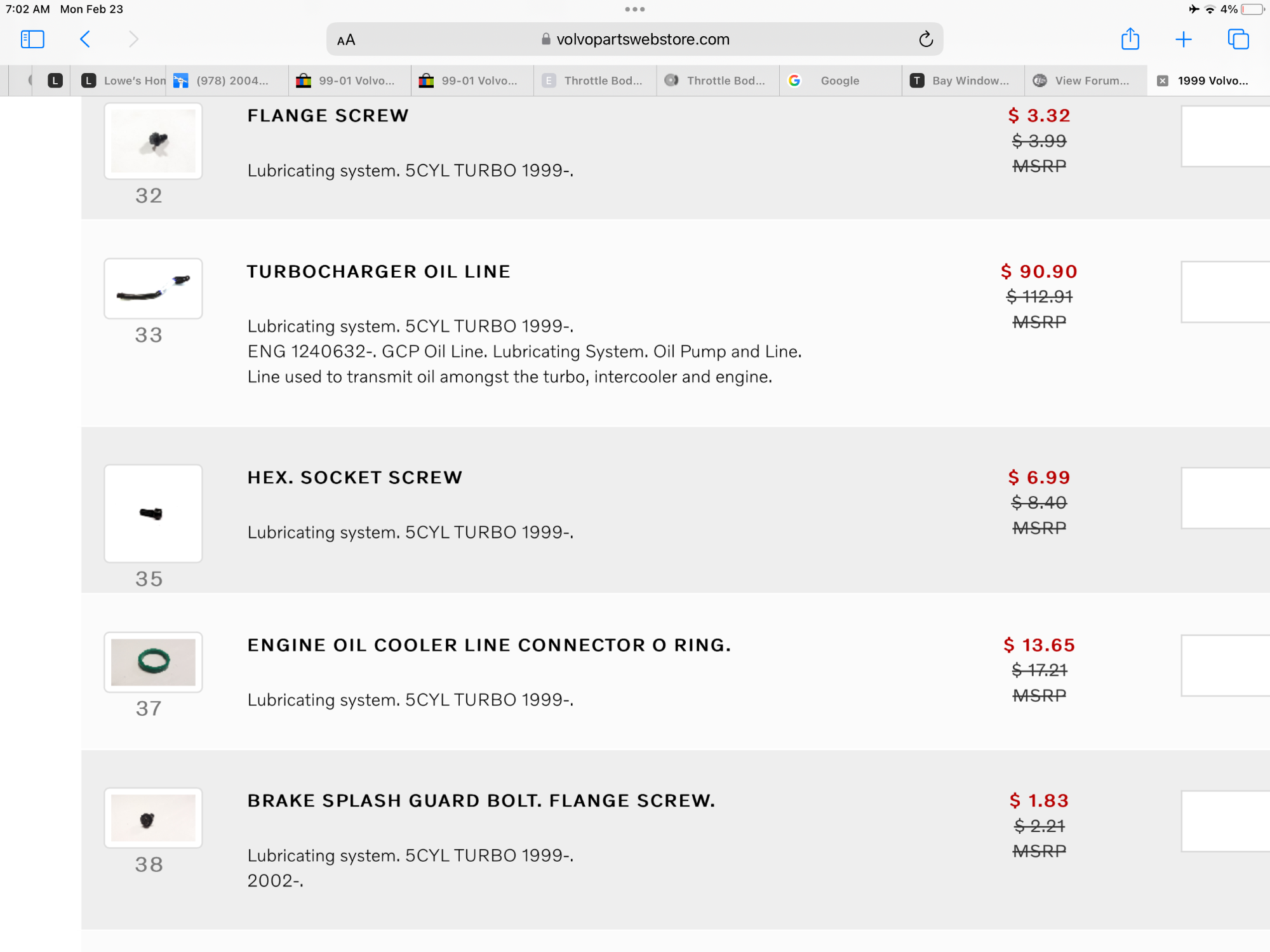View the turbocharger oil line thumbnail
The width and height of the screenshot is (1270, 952).
(153, 288)
